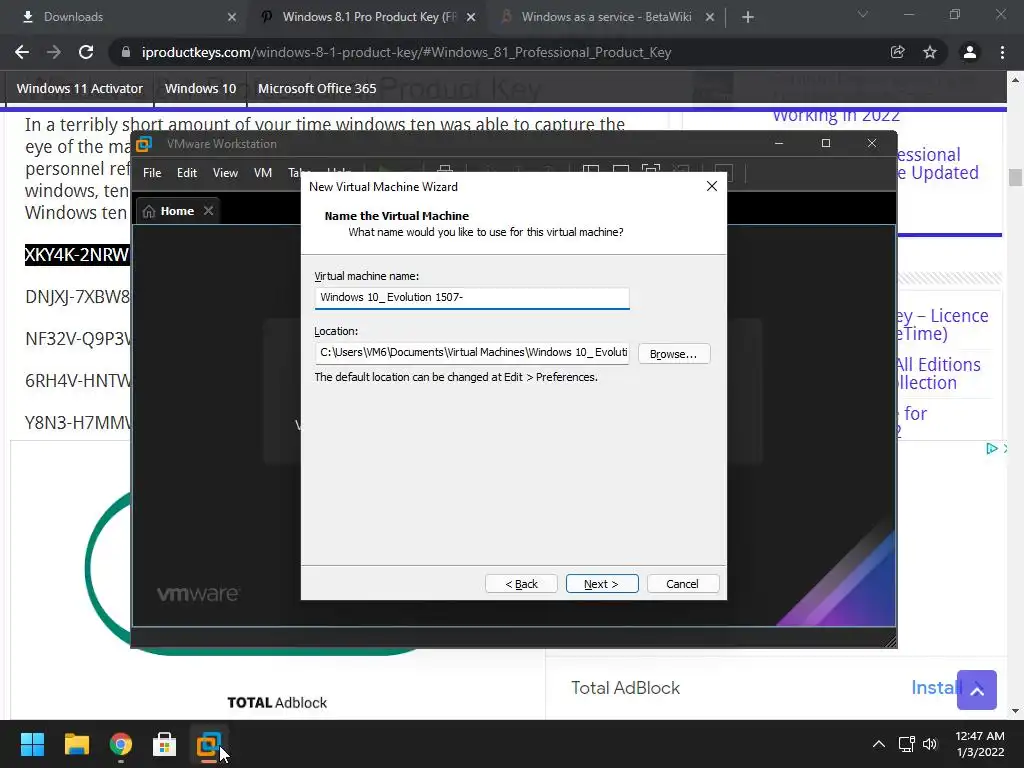Open Windows 11 Activator site menu
Image resolution: width=1024 pixels, height=768 pixels.
click(80, 88)
